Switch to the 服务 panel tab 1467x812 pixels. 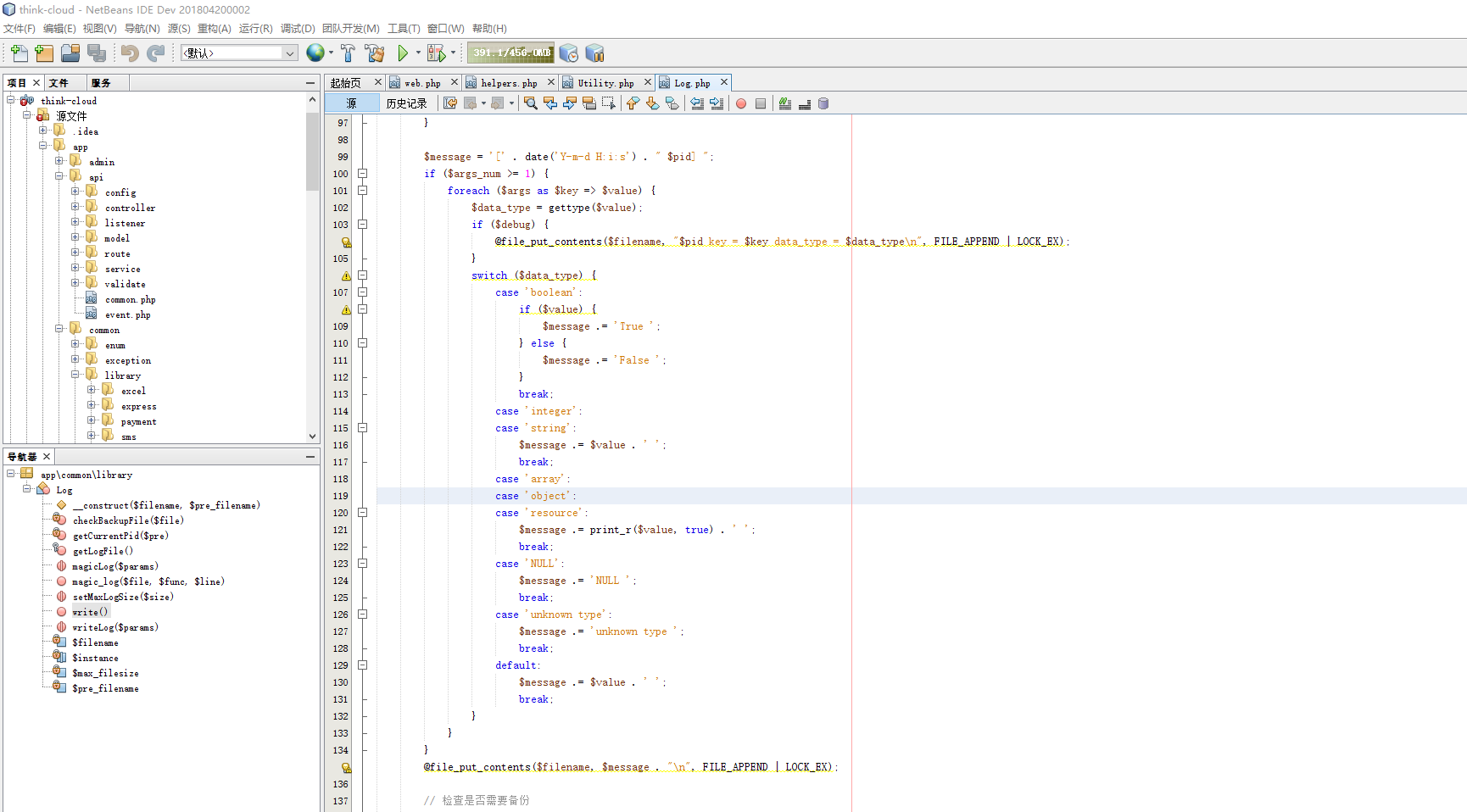coord(101,83)
